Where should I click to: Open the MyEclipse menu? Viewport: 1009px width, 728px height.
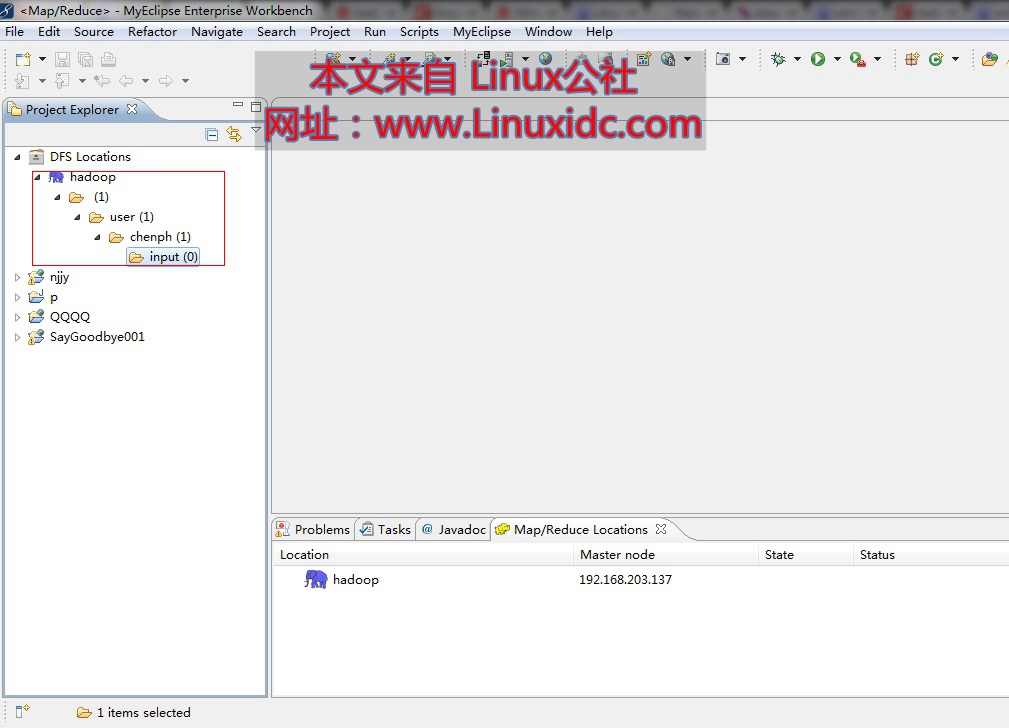point(481,31)
